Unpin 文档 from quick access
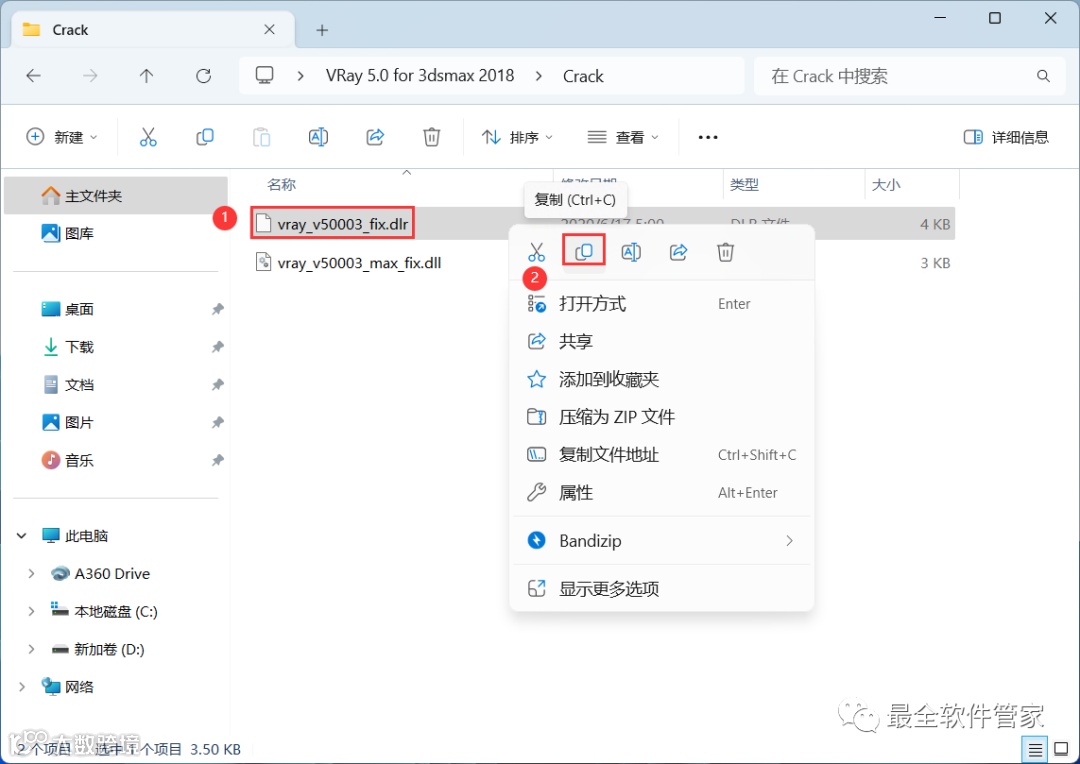 click(217, 384)
